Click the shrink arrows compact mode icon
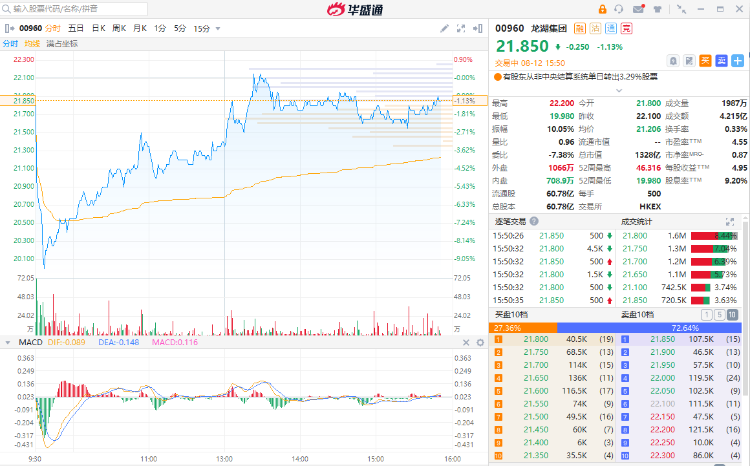 [682, 9]
